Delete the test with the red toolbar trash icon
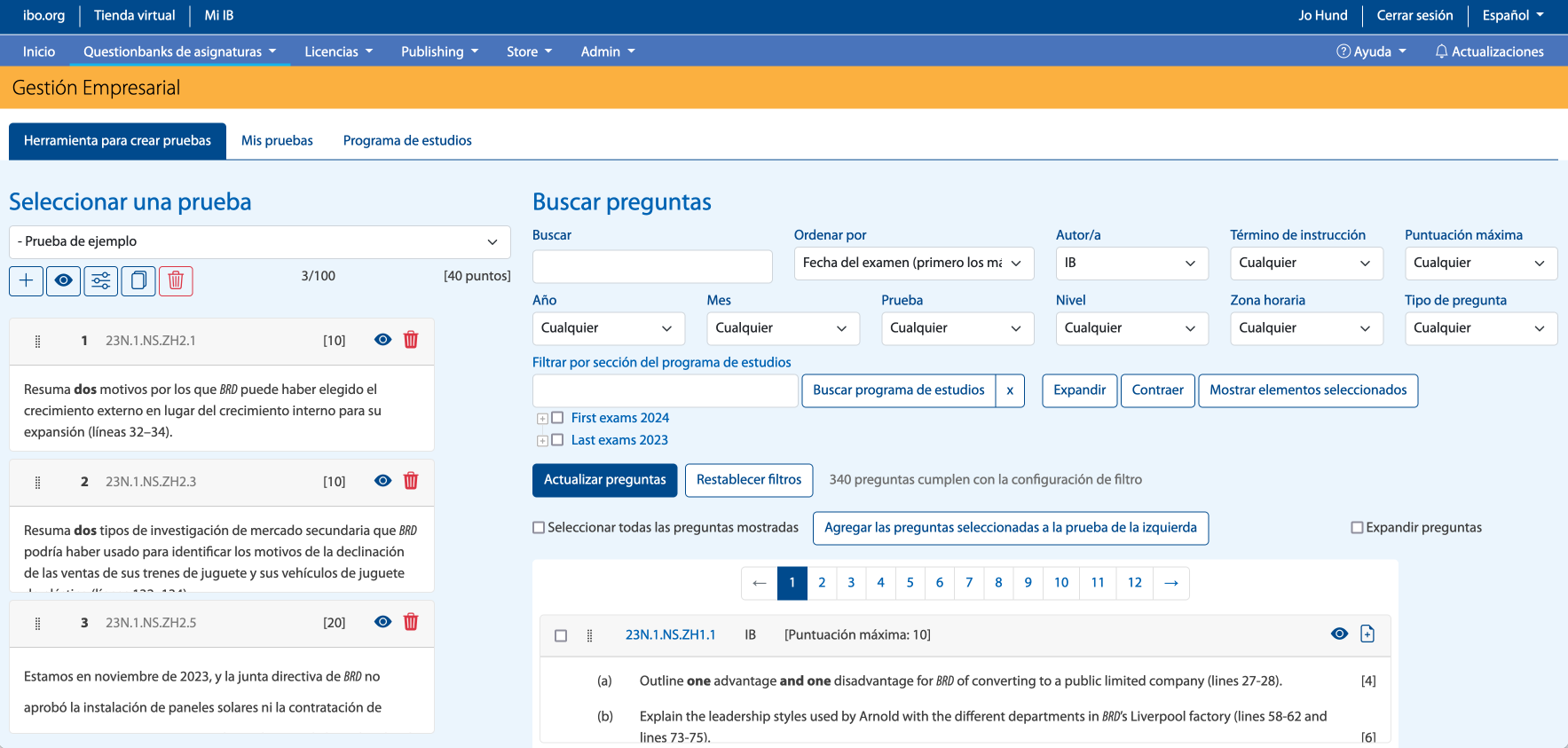Image resolution: width=1568 pixels, height=748 pixels. tap(176, 280)
